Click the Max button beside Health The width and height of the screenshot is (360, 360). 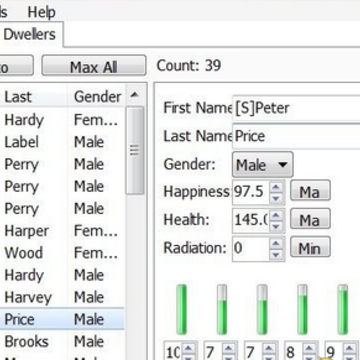[x=310, y=219]
